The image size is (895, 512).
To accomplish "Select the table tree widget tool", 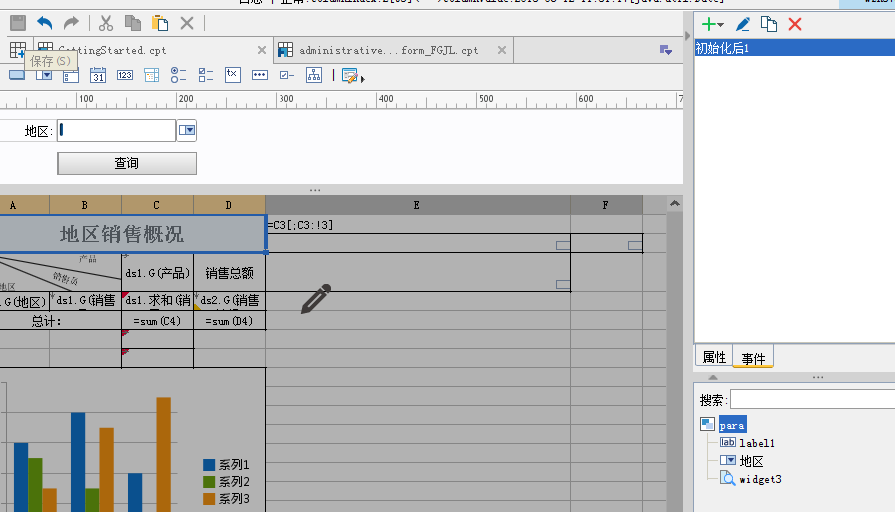I will pyautogui.click(x=151, y=75).
